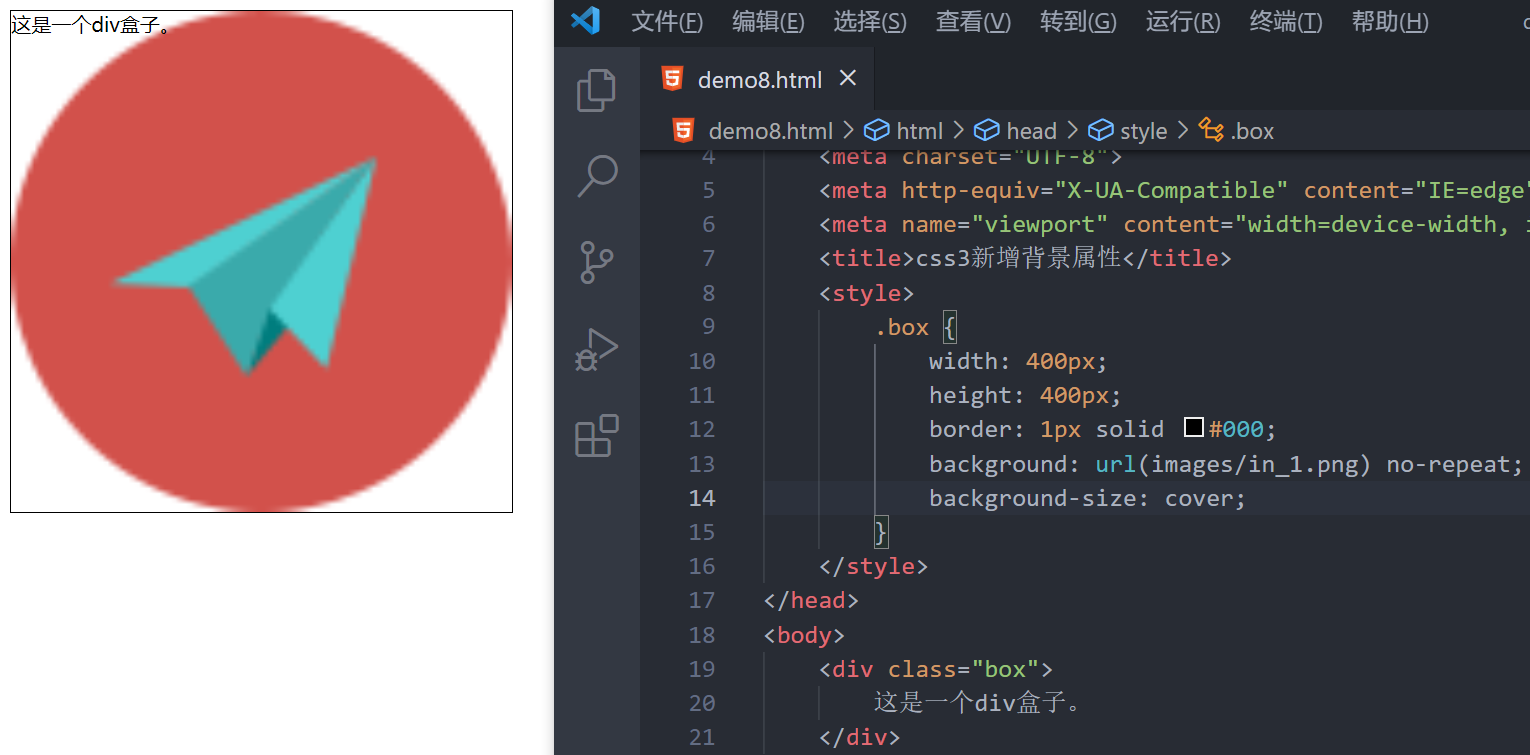
Task: Open the 帮助(H) menu
Action: pyautogui.click(x=1390, y=21)
